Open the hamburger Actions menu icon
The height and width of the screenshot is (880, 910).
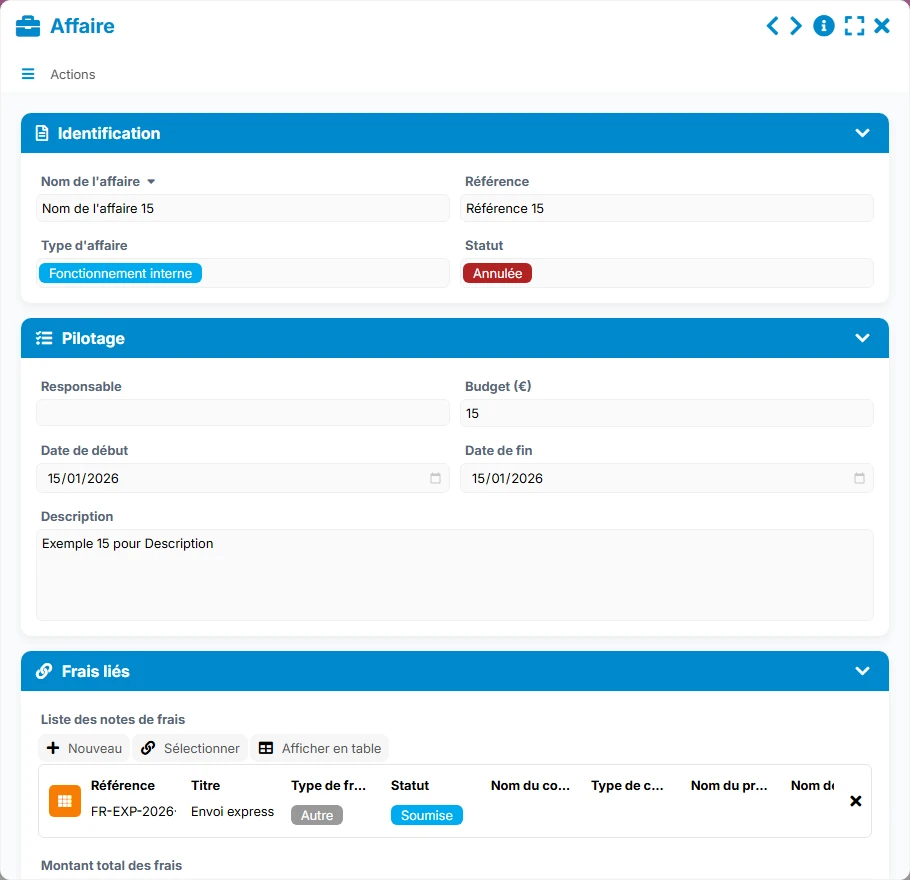pyautogui.click(x=28, y=74)
